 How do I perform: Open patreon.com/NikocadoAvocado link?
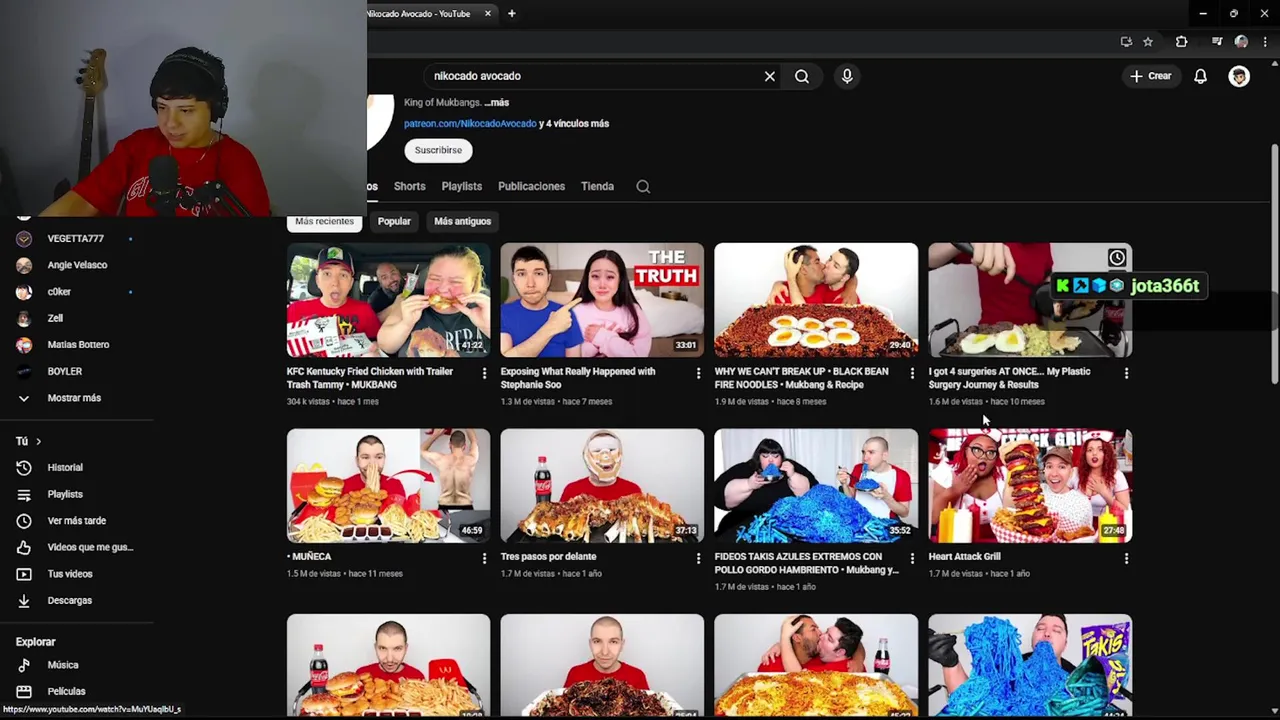tap(470, 124)
